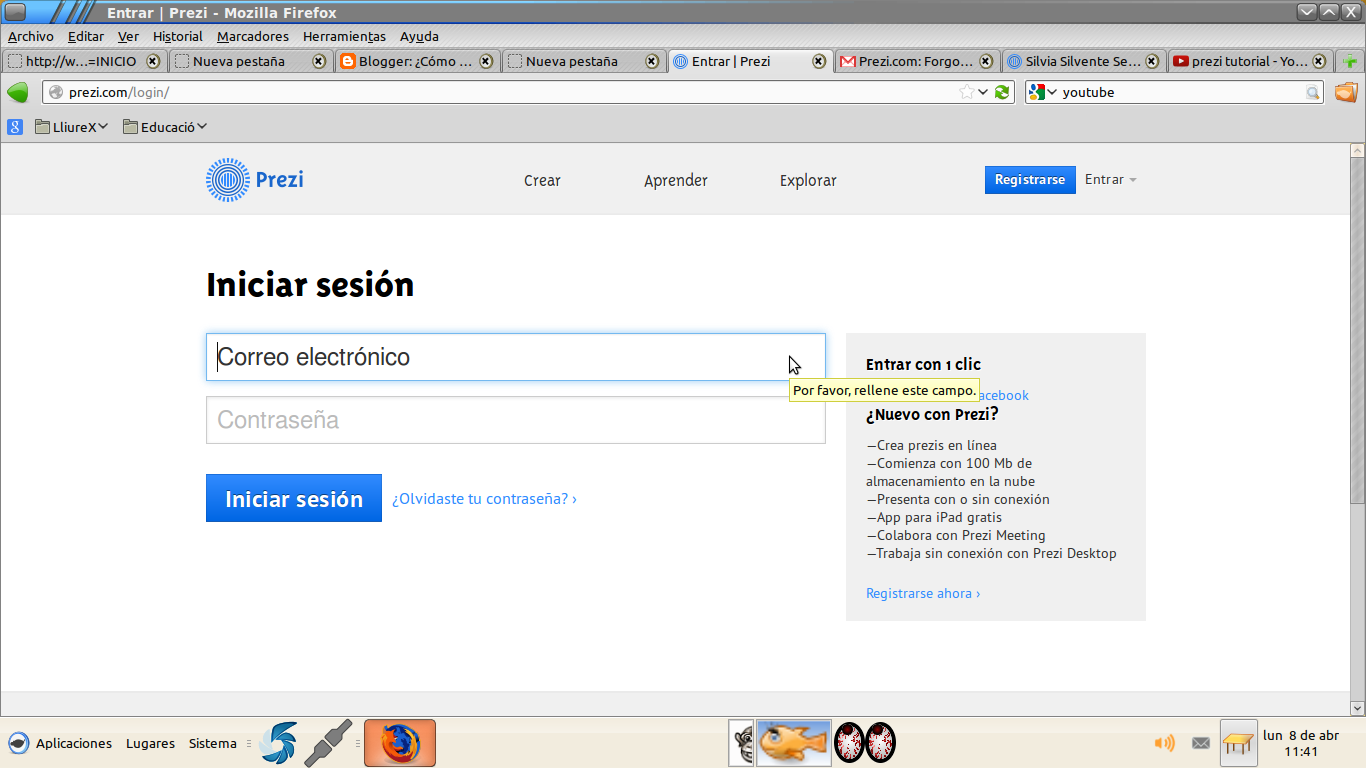This screenshot has width=1366, height=768.
Task: Focus the Contraseña field
Action: pos(516,420)
